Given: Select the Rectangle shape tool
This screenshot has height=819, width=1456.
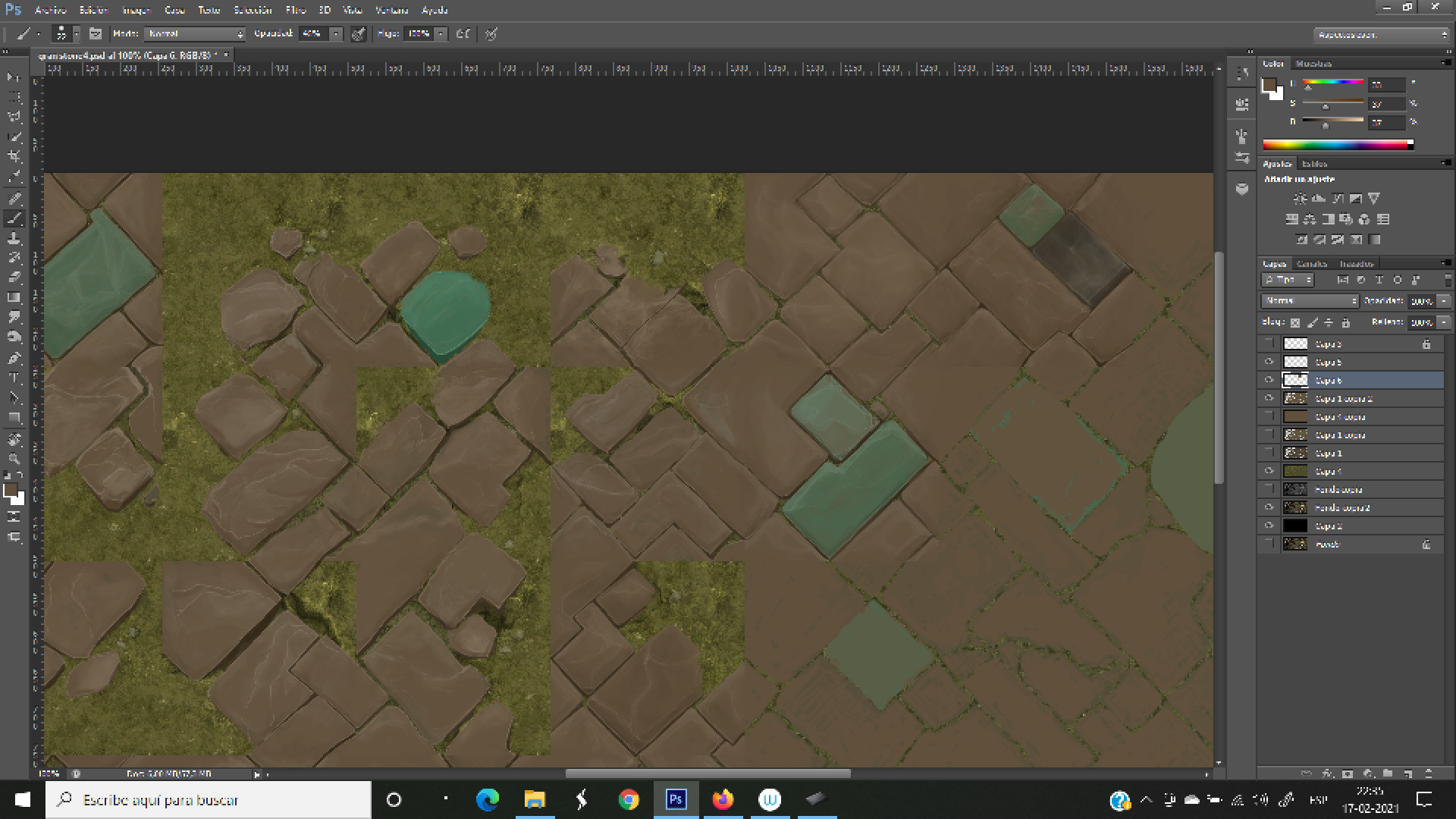Looking at the screenshot, I should [x=14, y=417].
